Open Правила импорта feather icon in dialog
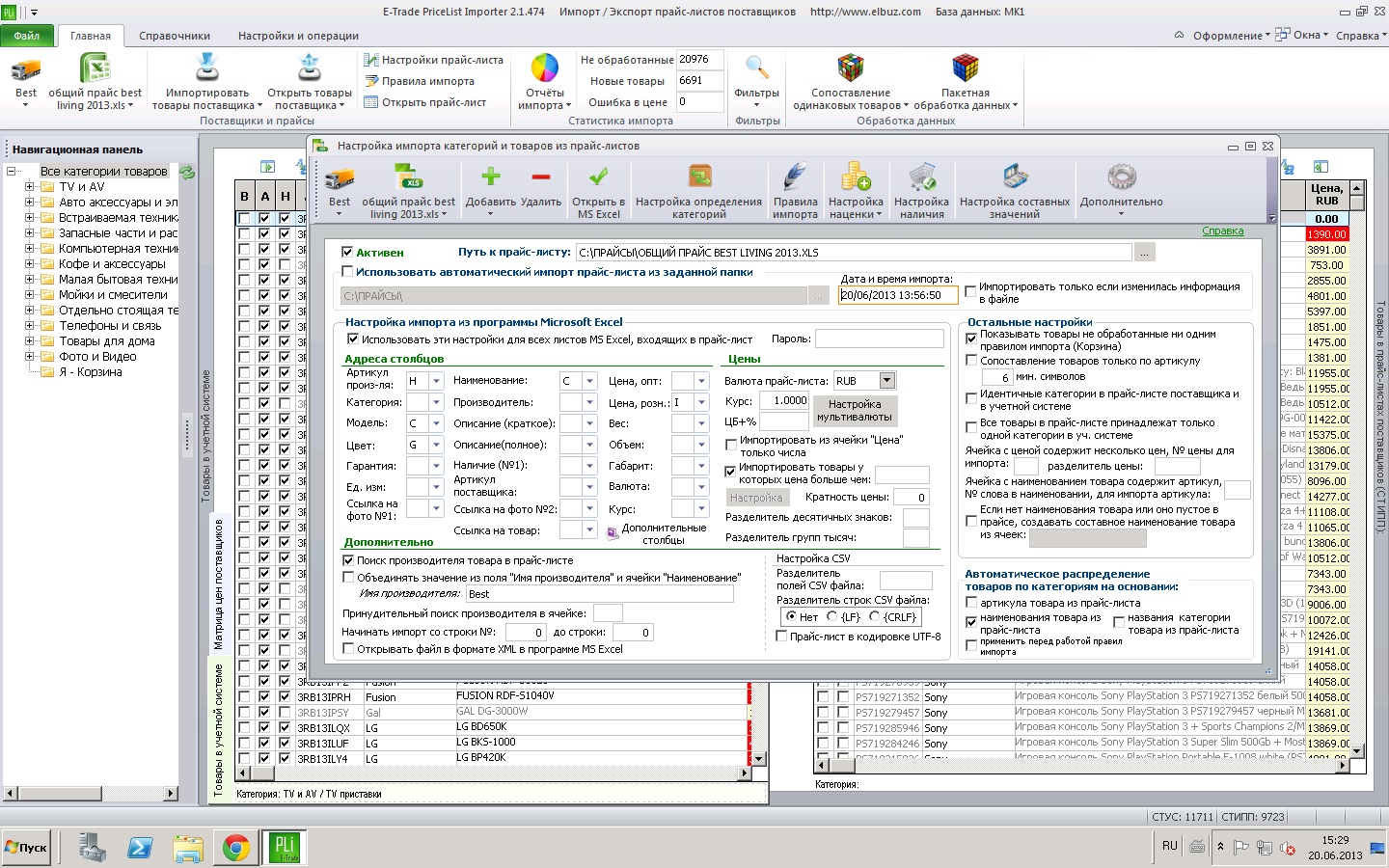 pyautogui.click(x=795, y=177)
